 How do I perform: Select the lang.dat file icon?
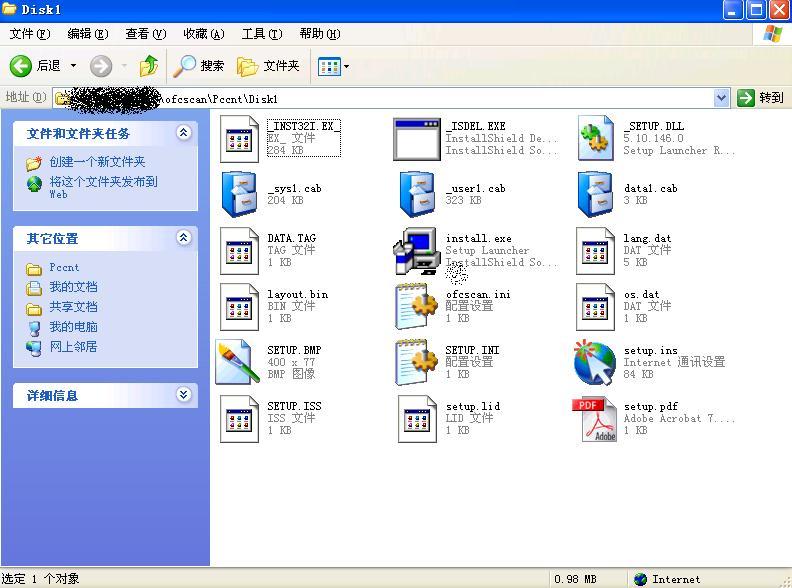coord(596,251)
